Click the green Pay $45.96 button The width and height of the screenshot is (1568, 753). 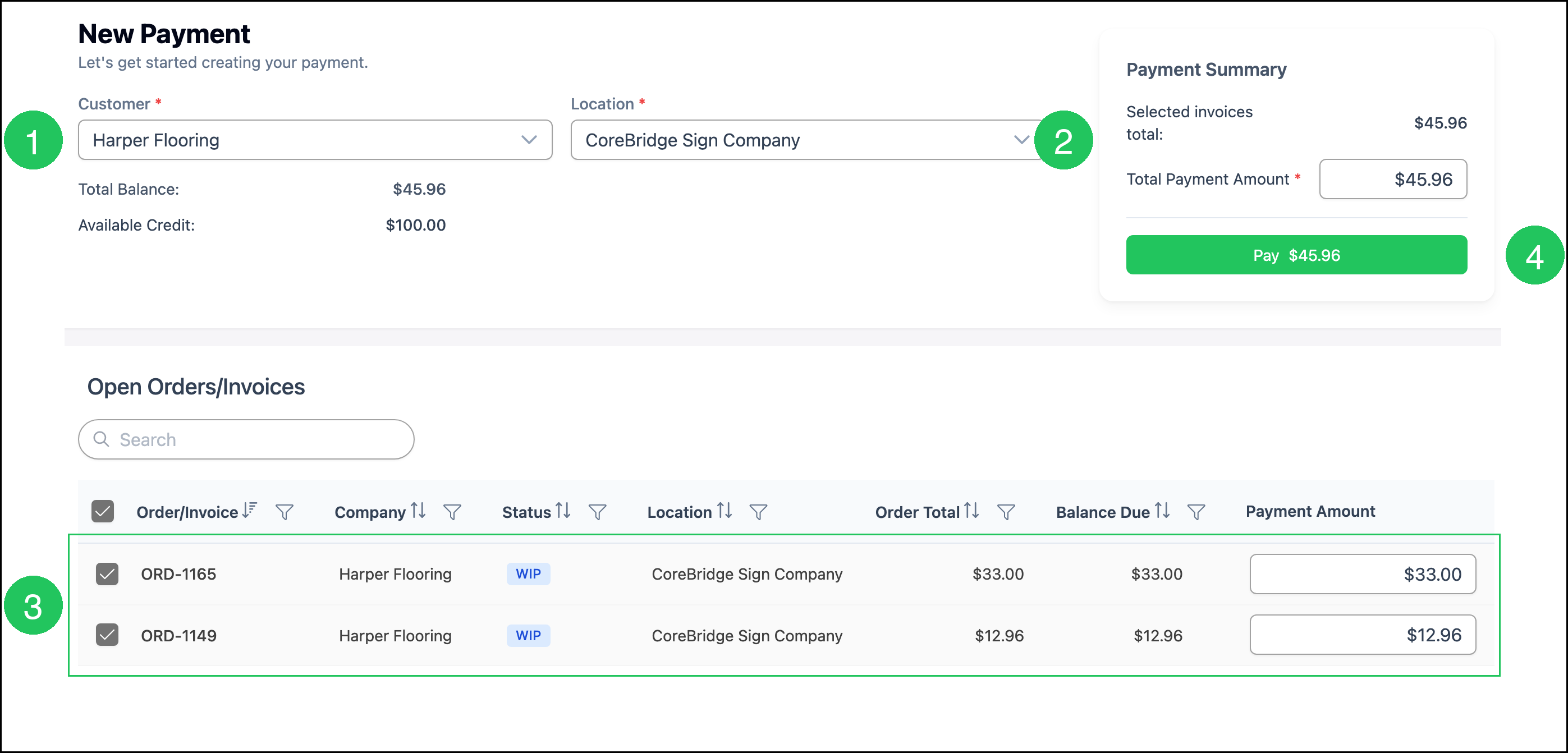(x=1296, y=255)
